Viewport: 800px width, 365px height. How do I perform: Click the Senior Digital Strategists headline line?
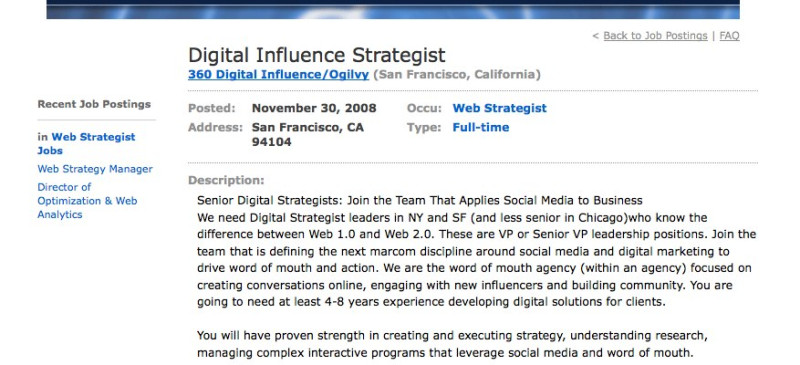419,200
